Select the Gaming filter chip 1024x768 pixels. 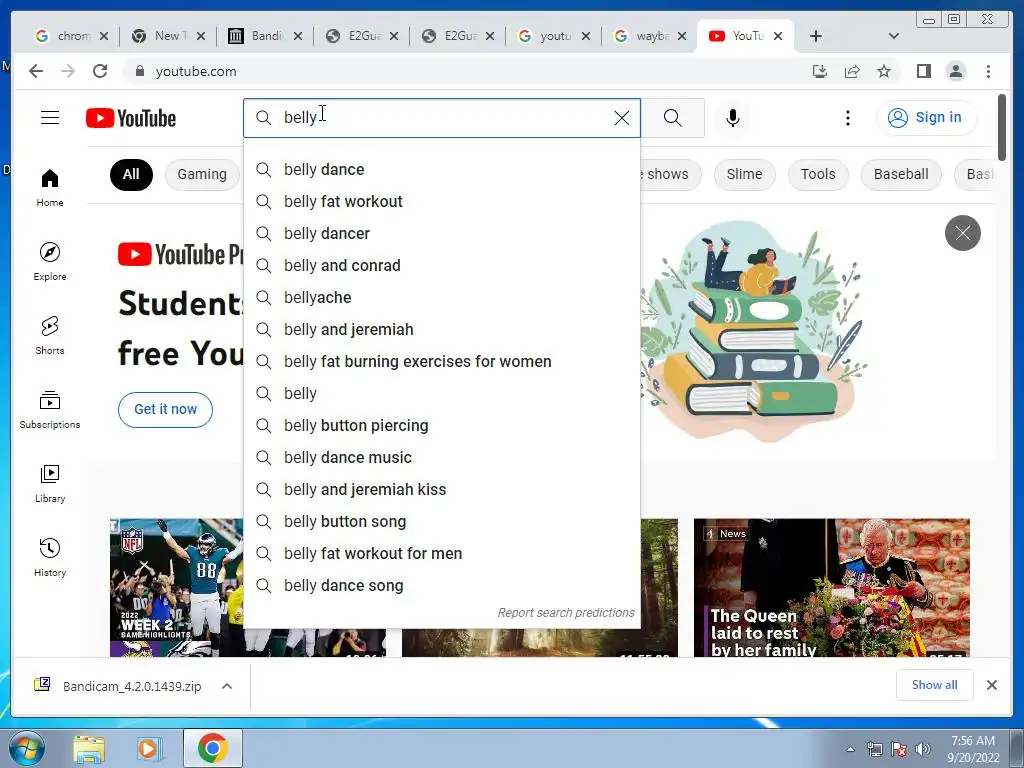point(202,174)
